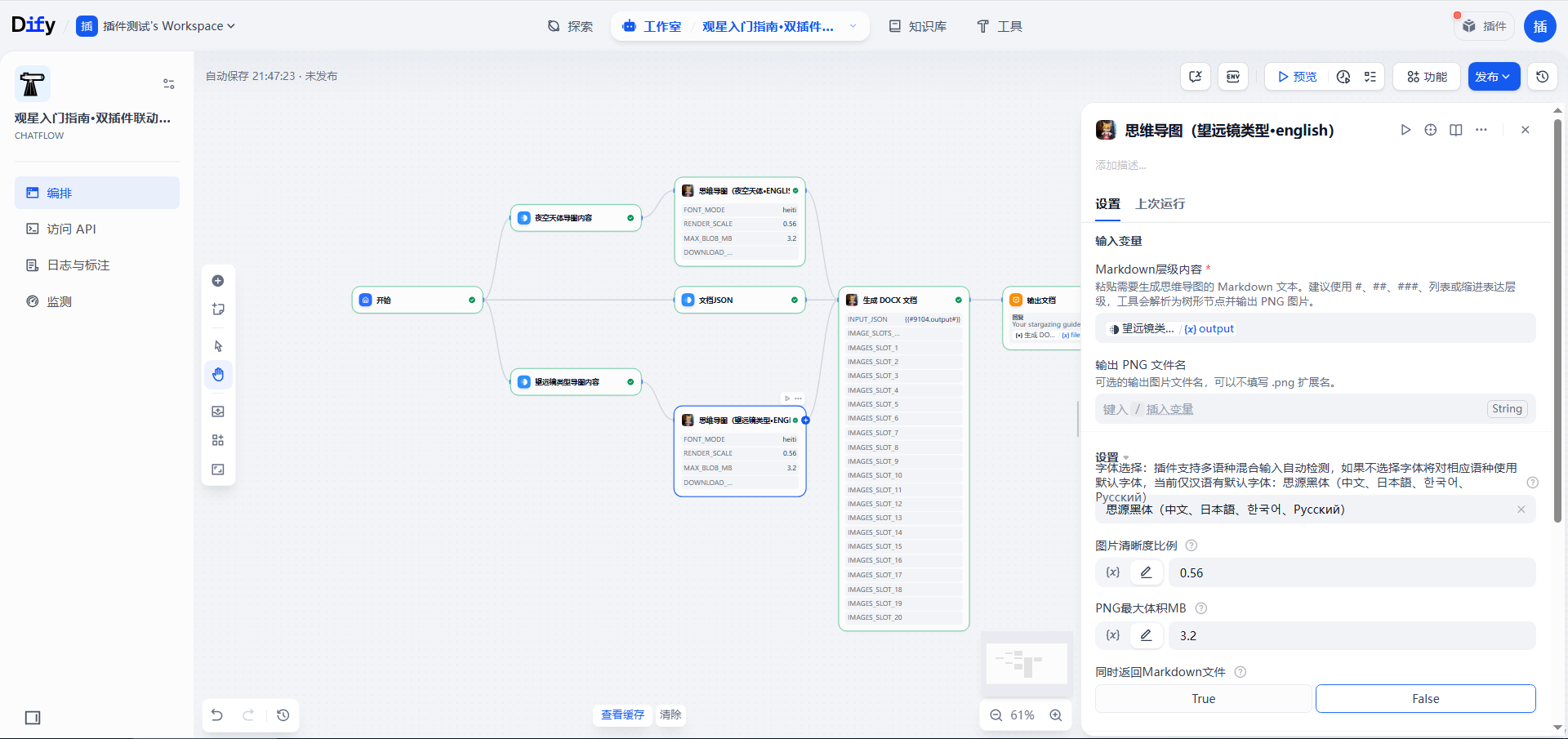Open run history clock icon beside 预览
This screenshot has height=739, width=1568.
[x=1343, y=77]
